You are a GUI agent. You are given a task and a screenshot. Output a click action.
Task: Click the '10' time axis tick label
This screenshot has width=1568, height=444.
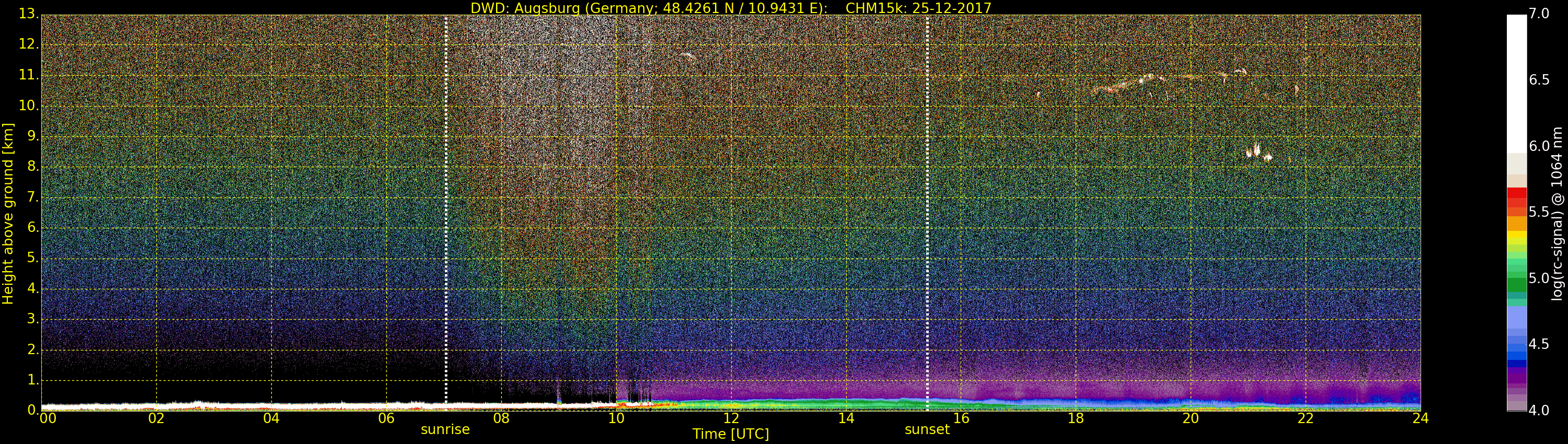tap(616, 418)
